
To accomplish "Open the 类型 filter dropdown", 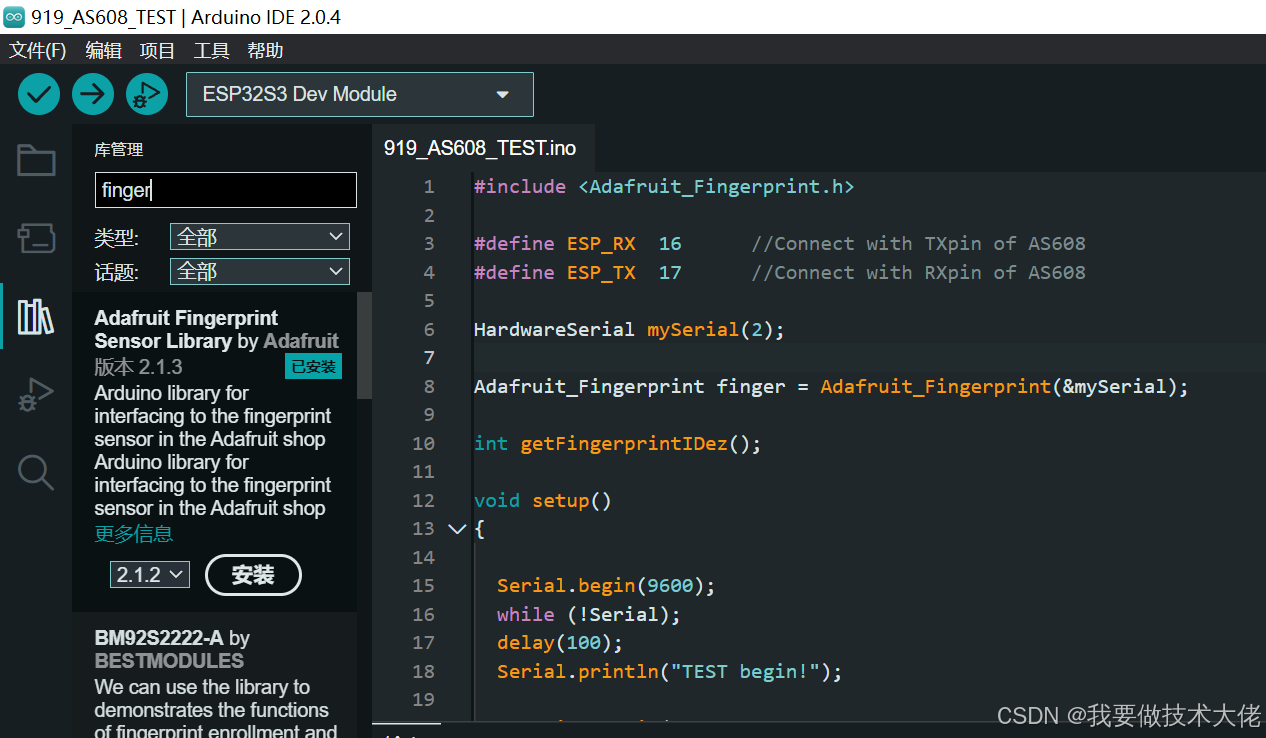I will [x=260, y=237].
